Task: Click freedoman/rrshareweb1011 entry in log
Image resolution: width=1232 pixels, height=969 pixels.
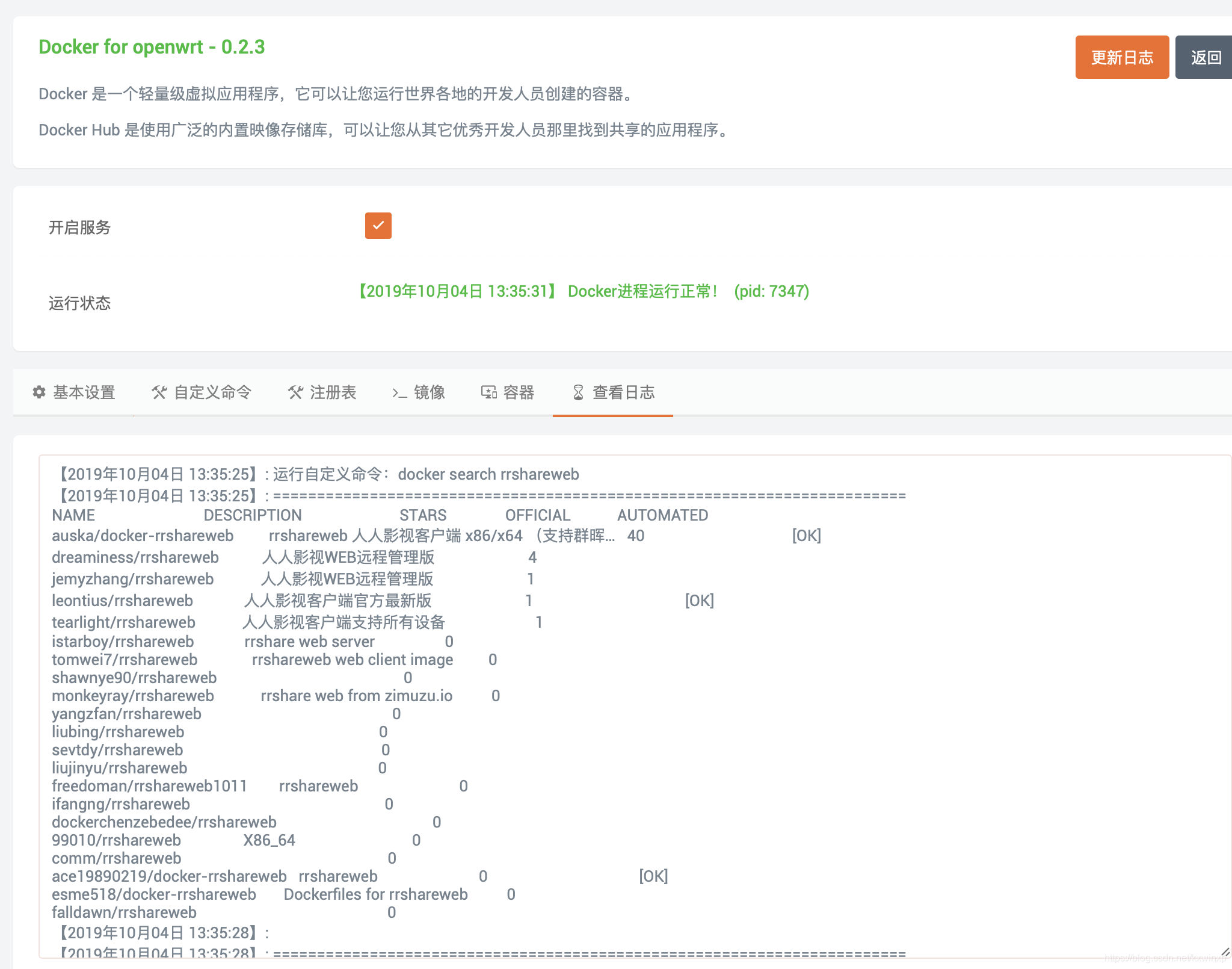Action: point(149,786)
